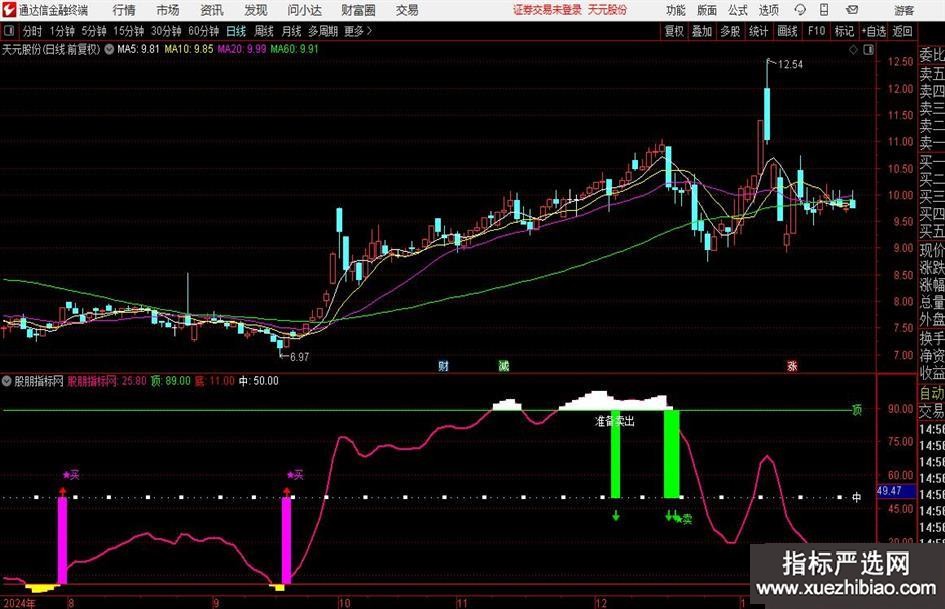Click the 多股 toolbar button
The width and height of the screenshot is (945, 609).
coord(730,31)
